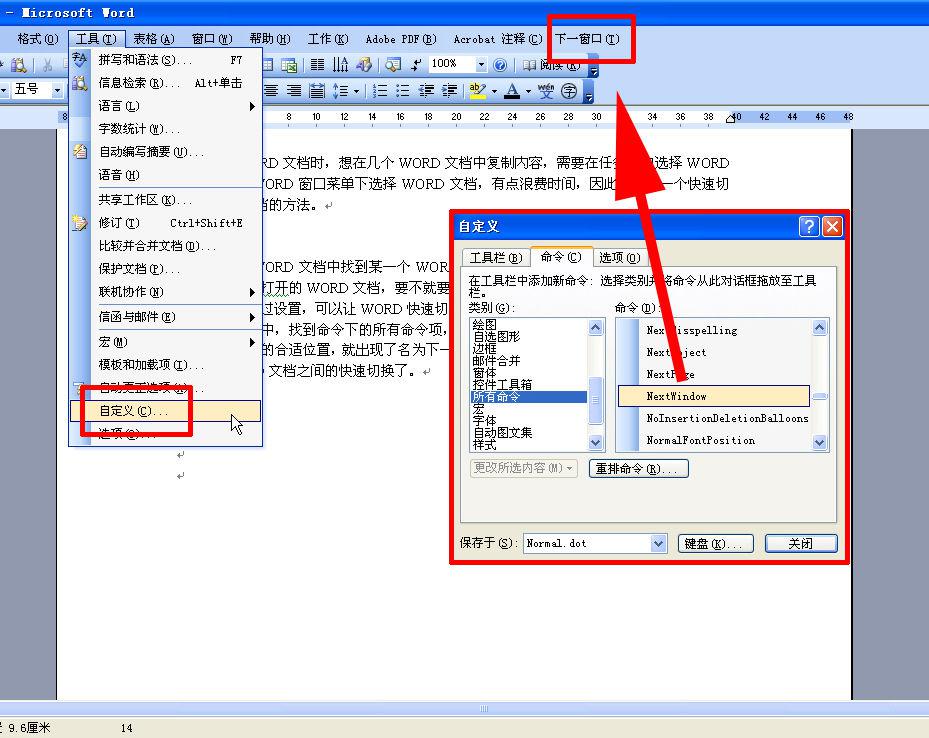Choose 自定义(C)... in the Tools menu

[x=165, y=410]
